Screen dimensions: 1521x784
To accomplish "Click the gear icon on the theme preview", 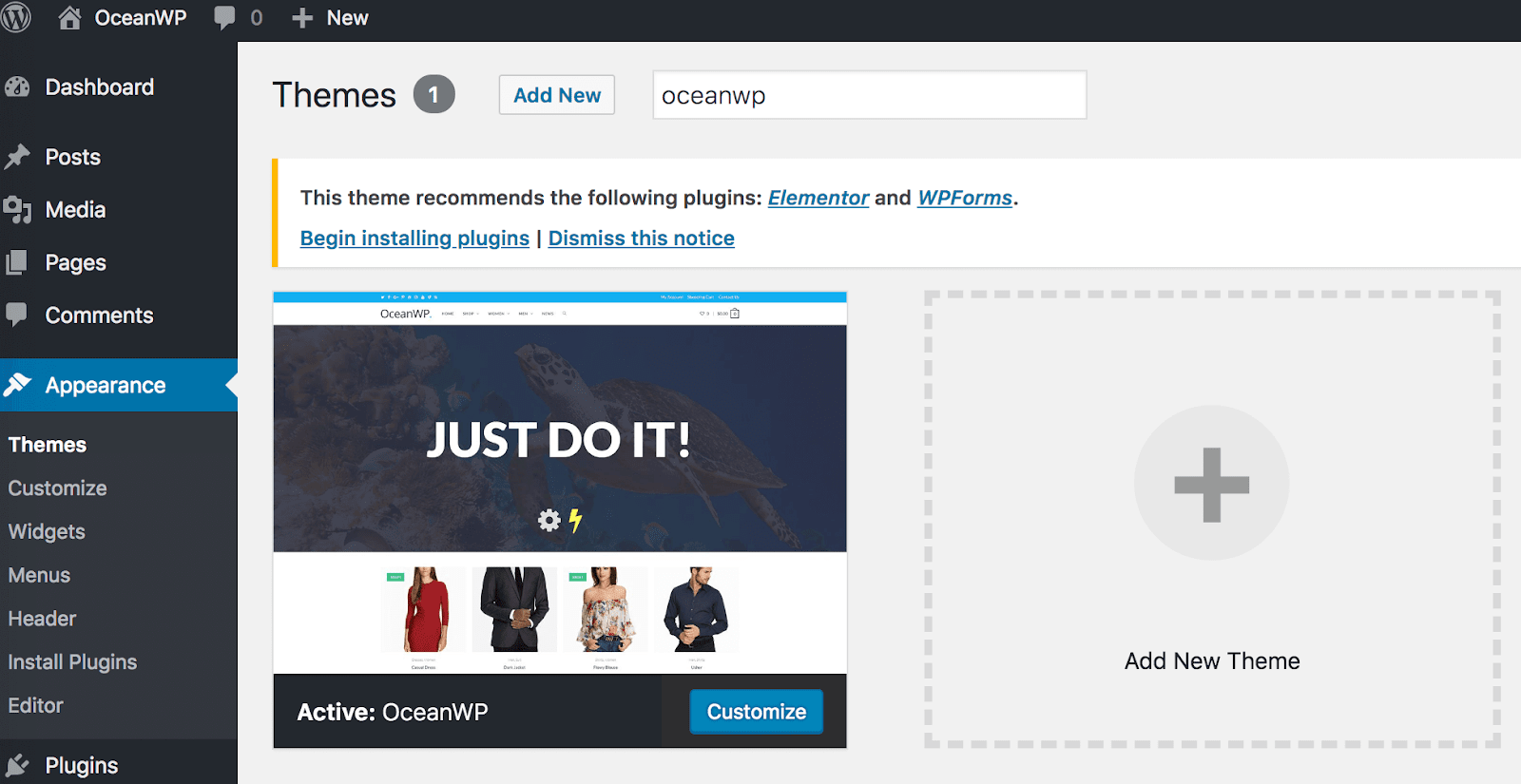I will coord(549,520).
